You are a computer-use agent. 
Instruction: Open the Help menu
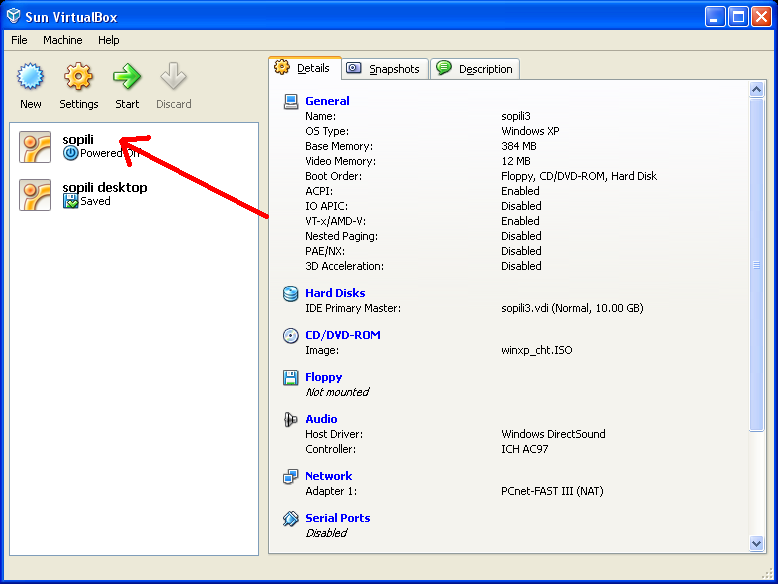108,40
